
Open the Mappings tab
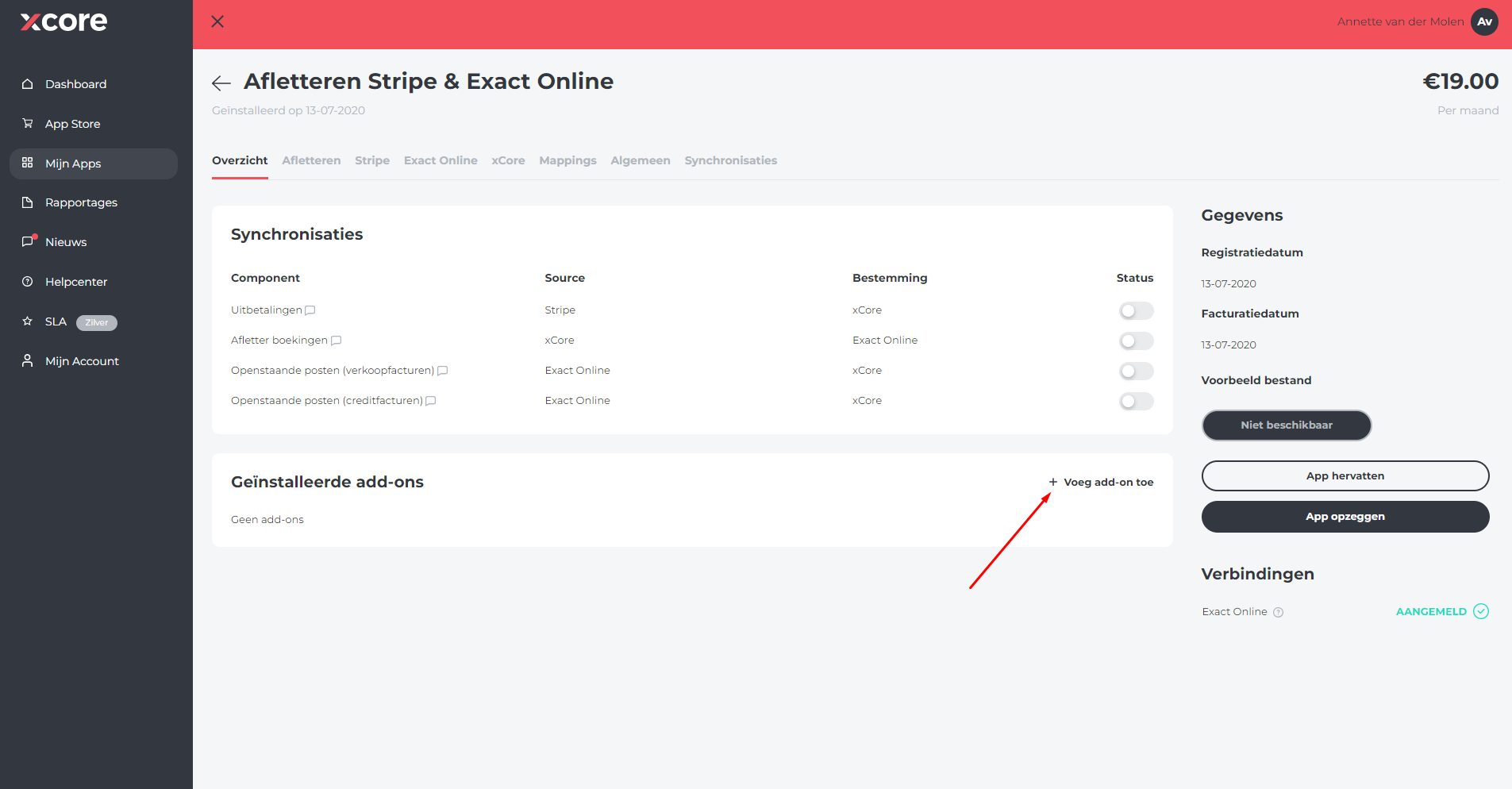567,160
